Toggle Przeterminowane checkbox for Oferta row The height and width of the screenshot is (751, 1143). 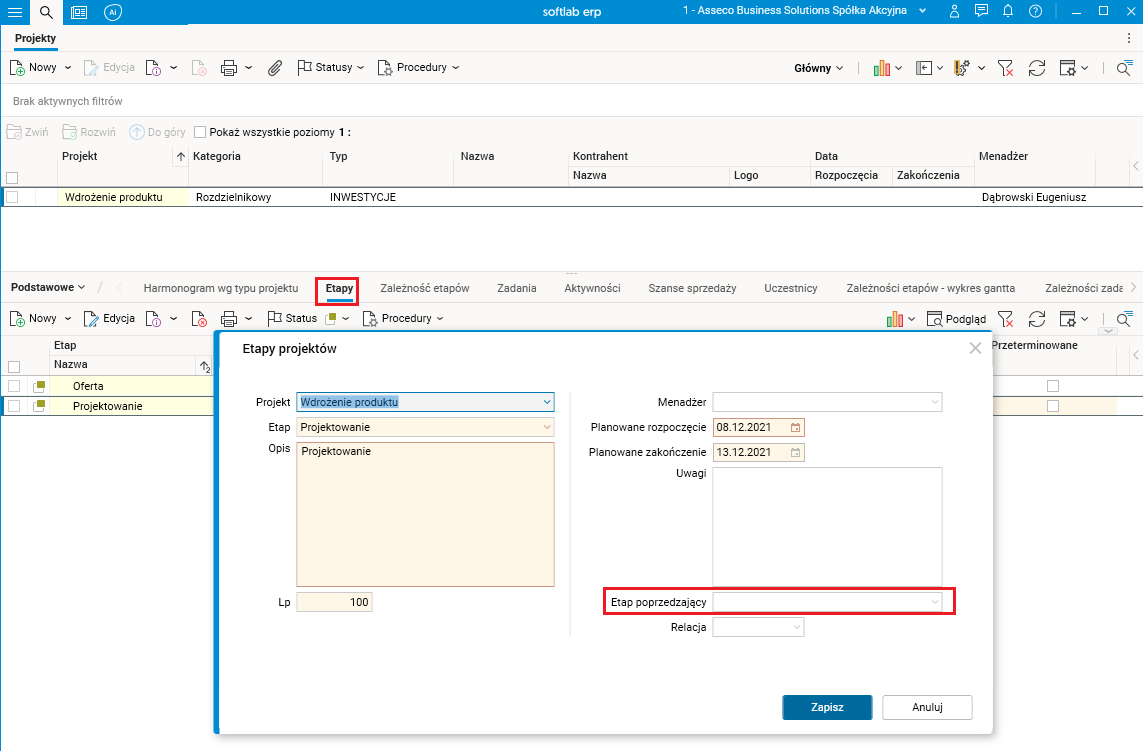pos(1053,386)
